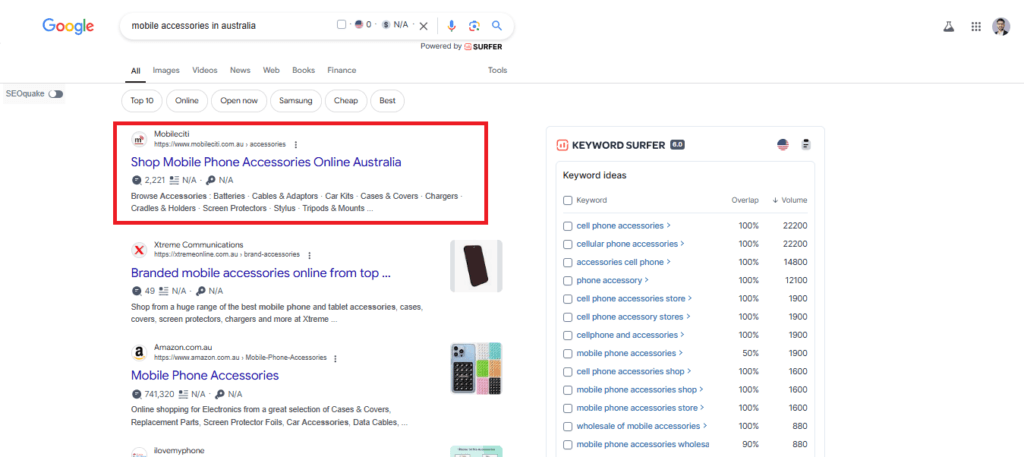Image resolution: width=1024 pixels, height=457 pixels.
Task: Open Google Lens image search
Action: click(474, 26)
